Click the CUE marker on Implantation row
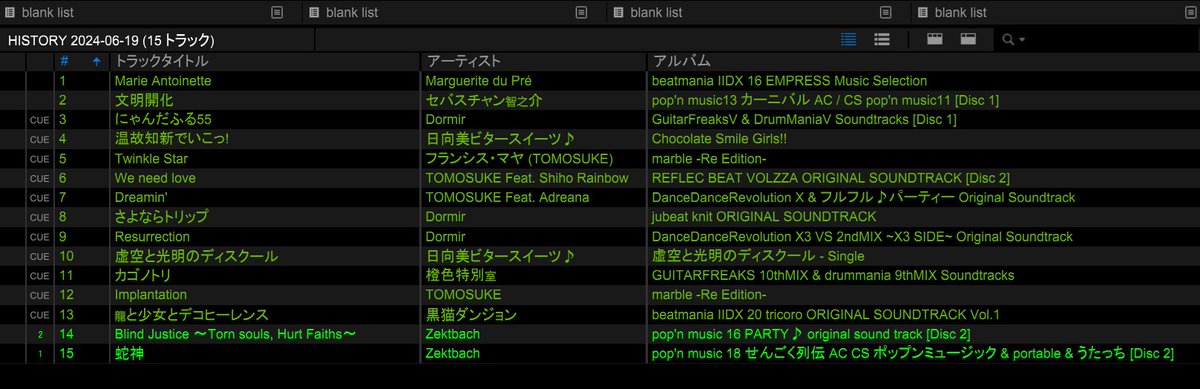This screenshot has height=389, width=1200. click(40, 296)
